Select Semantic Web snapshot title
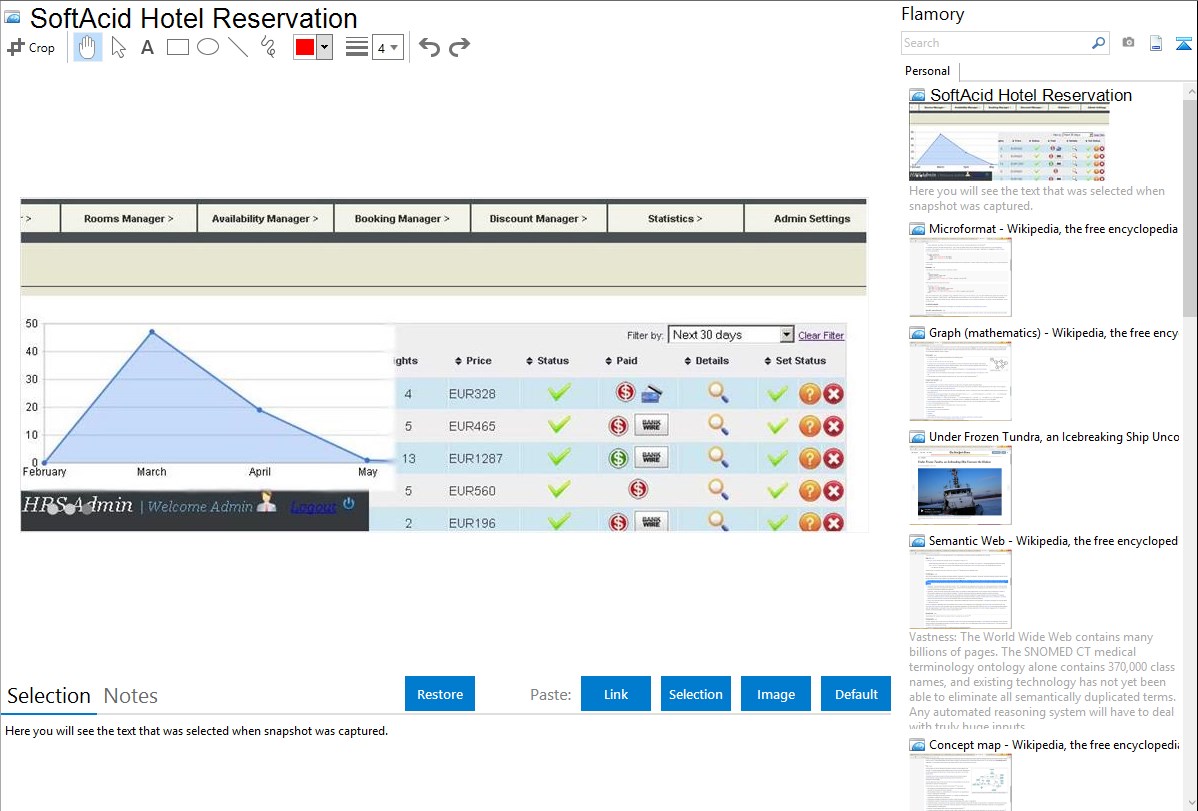The width and height of the screenshot is (1198, 811). [x=1053, y=540]
